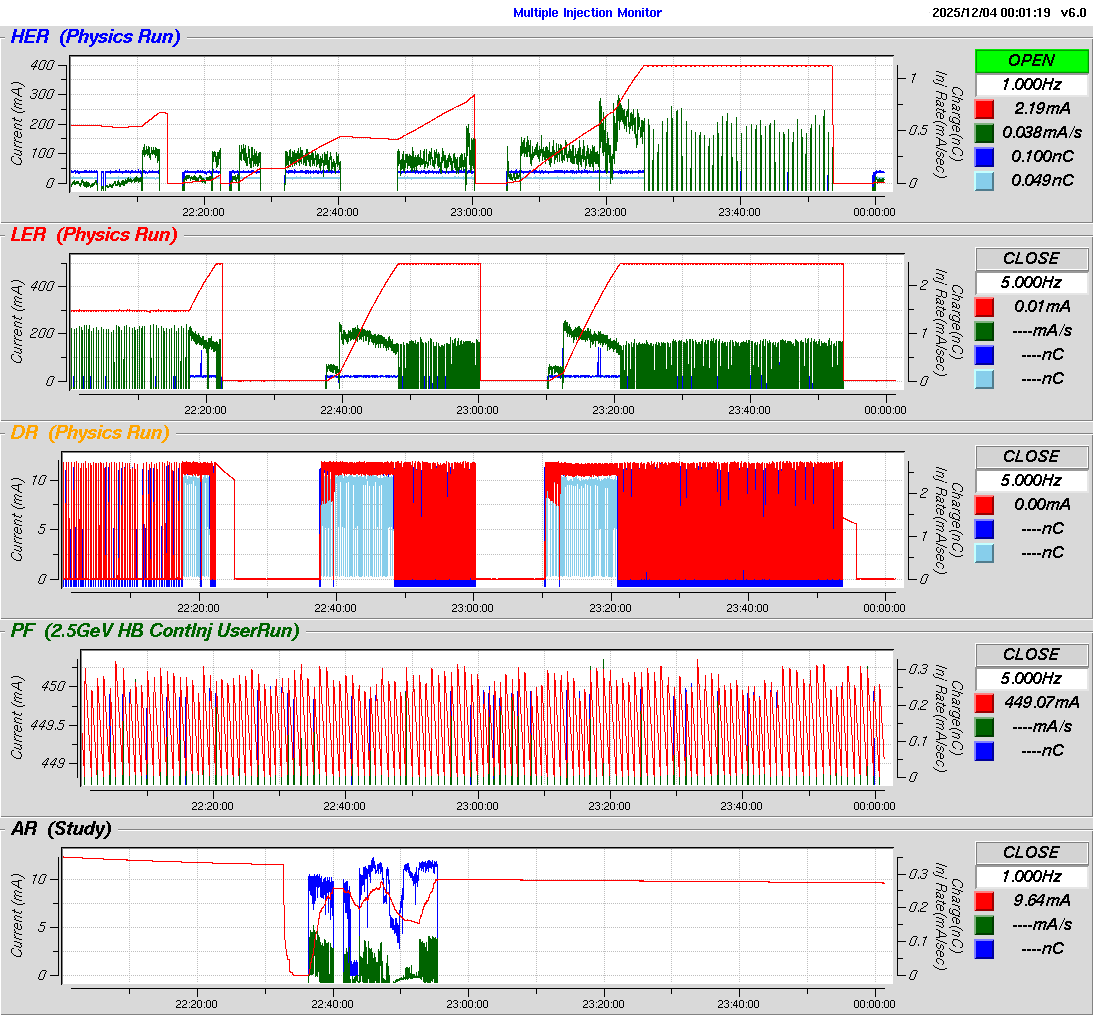Click the LER red 0.01mA legend swatch

(984, 306)
